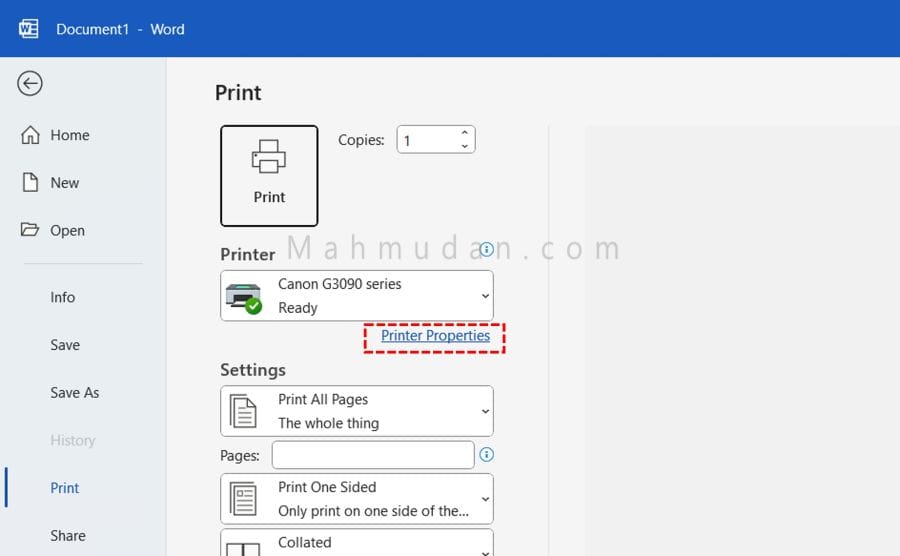
Task: Decrease the Copies count with down arrow
Action: pyautogui.click(x=464, y=147)
